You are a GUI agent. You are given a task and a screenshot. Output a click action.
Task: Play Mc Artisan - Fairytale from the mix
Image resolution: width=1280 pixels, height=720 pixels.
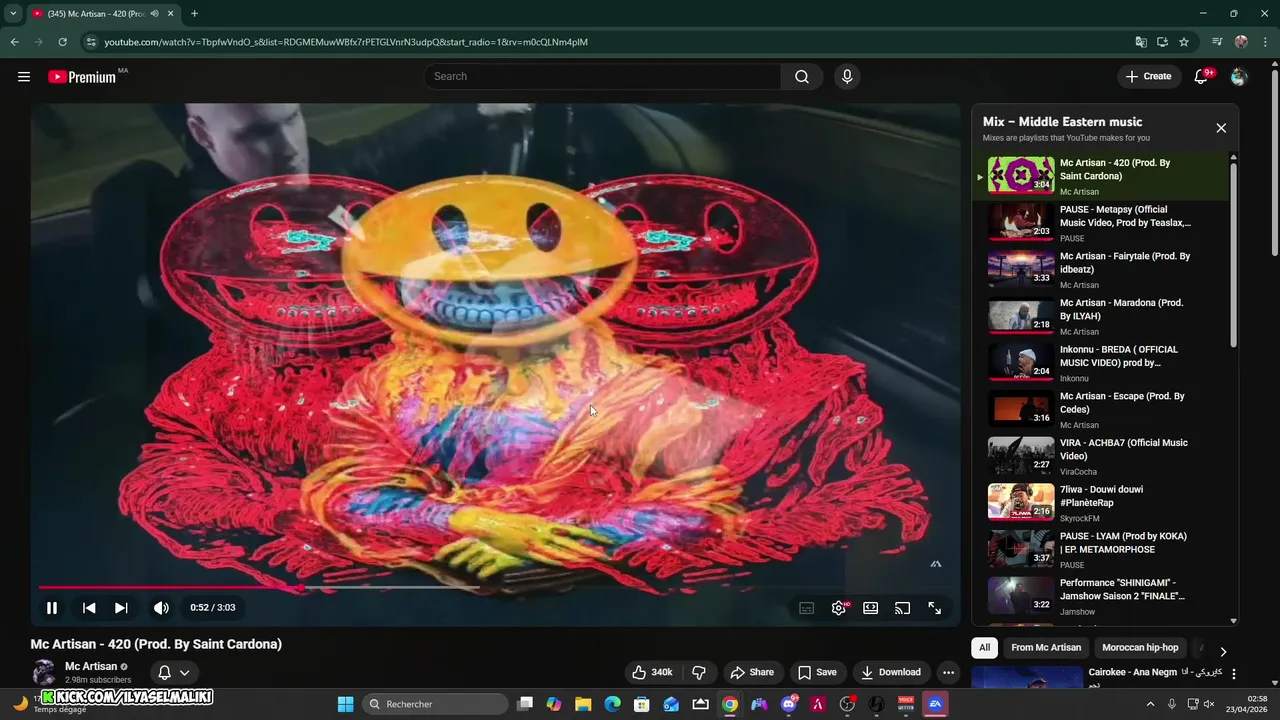coord(1100,270)
